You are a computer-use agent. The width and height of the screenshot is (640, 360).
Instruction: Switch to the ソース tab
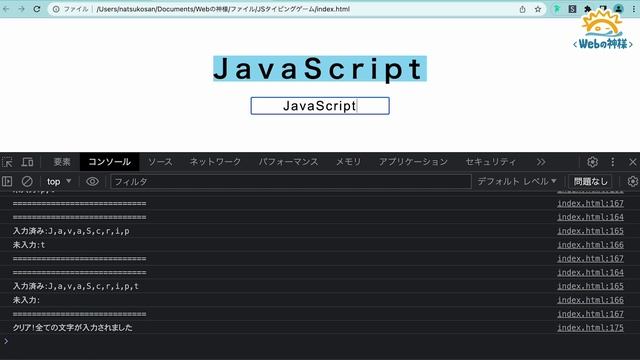[160, 162]
